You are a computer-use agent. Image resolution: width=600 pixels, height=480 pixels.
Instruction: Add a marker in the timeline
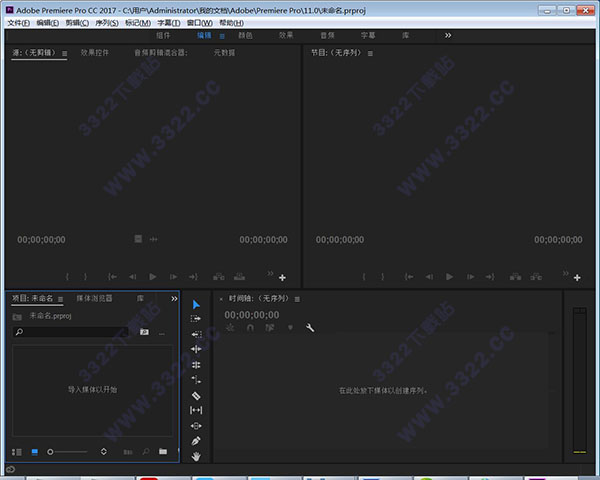coord(290,328)
